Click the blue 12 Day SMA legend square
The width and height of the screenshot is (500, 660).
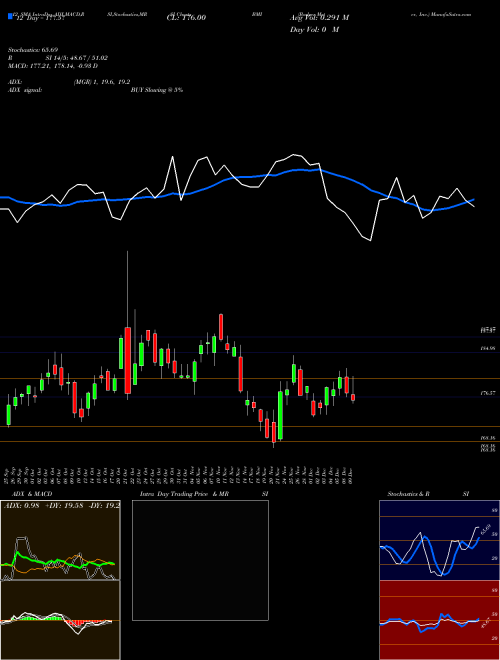pos(11,17)
